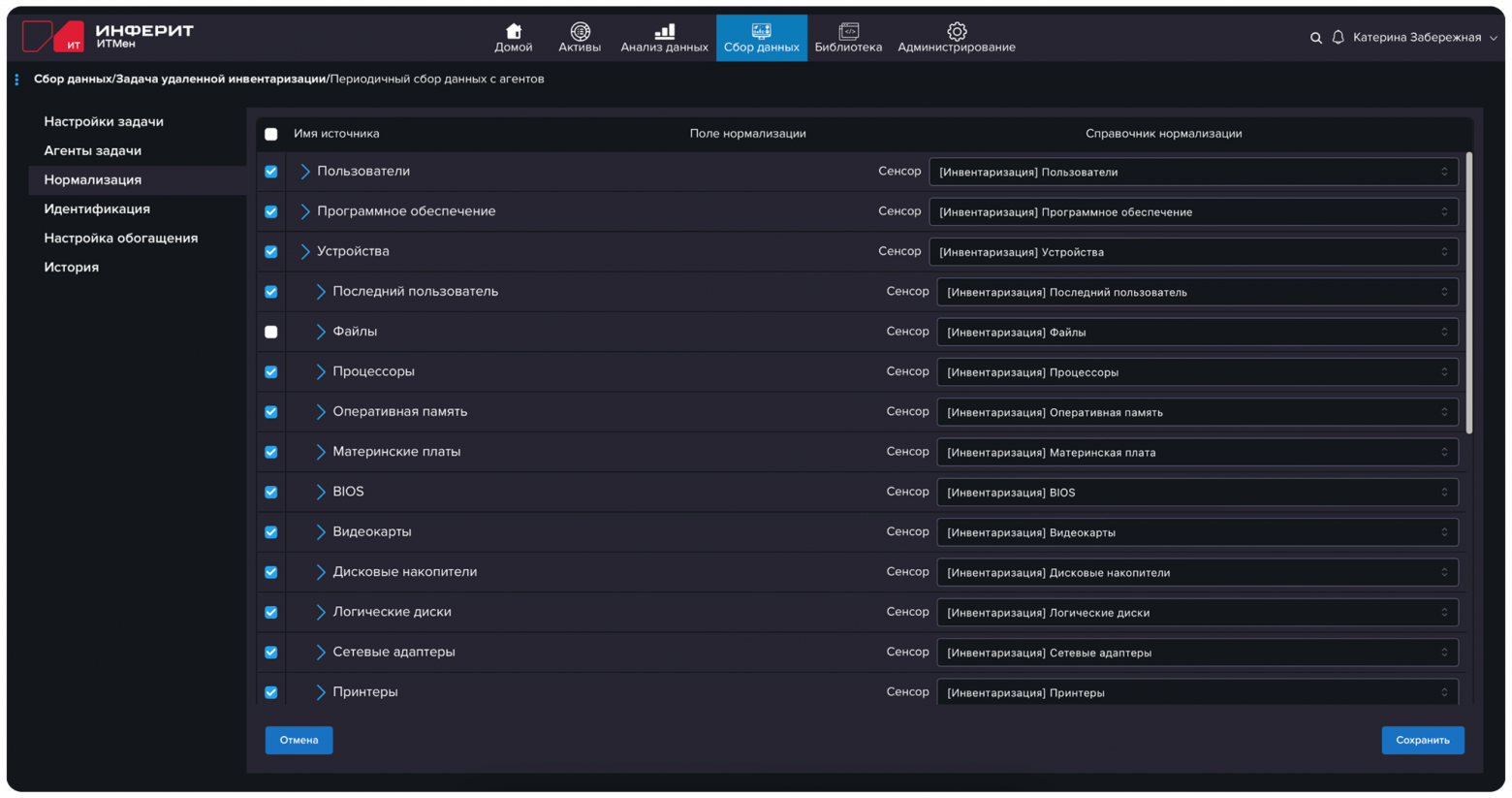The width and height of the screenshot is (1512, 798).
Task: Click the vertical scrollbar of the list
Action: 1469,293
